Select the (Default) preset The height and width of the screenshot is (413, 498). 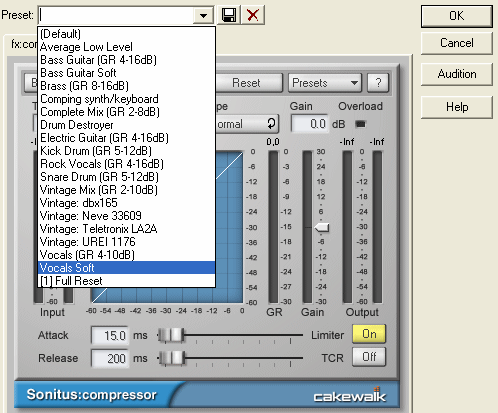pos(127,34)
